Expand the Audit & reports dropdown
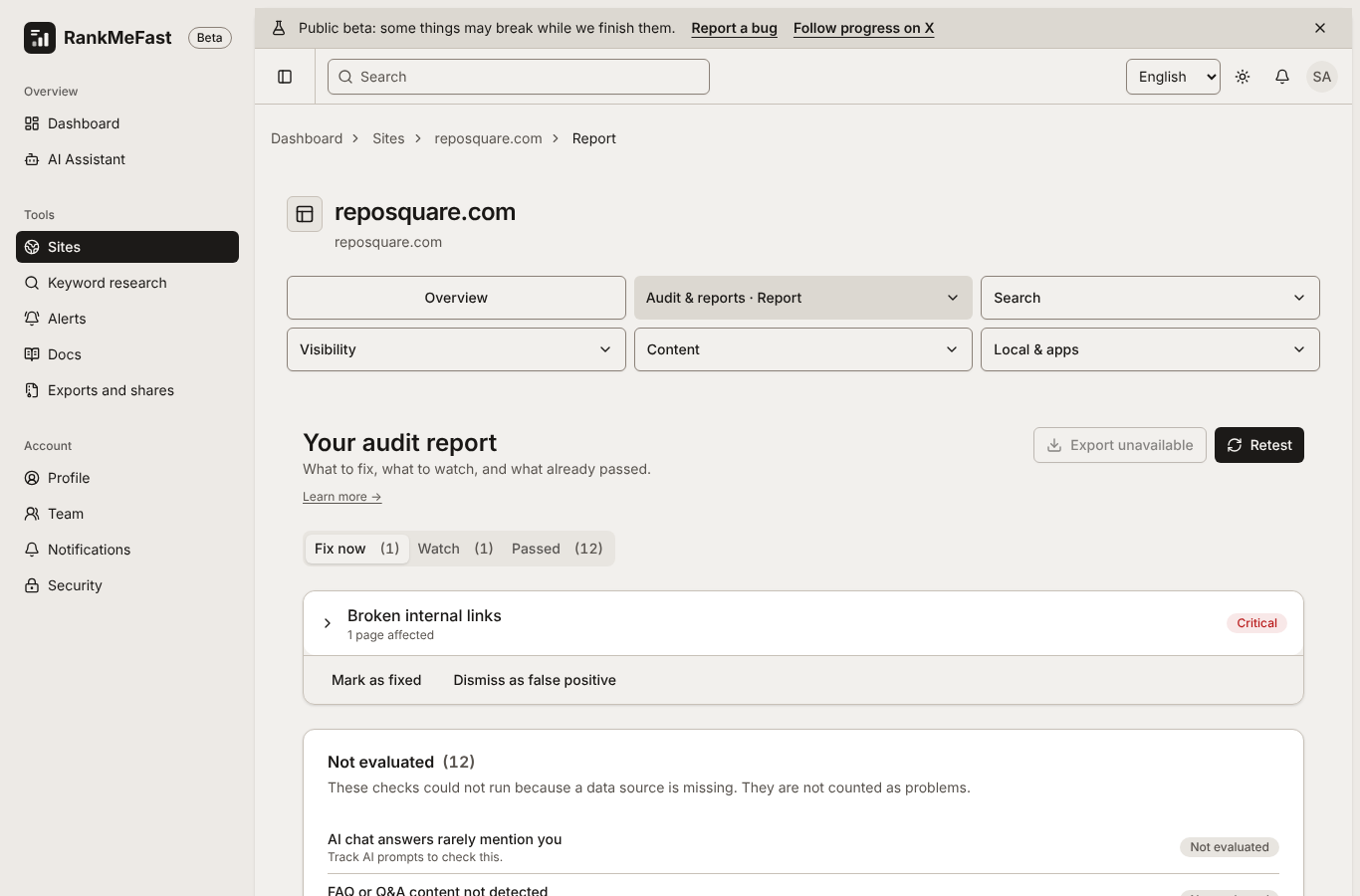 [802, 298]
